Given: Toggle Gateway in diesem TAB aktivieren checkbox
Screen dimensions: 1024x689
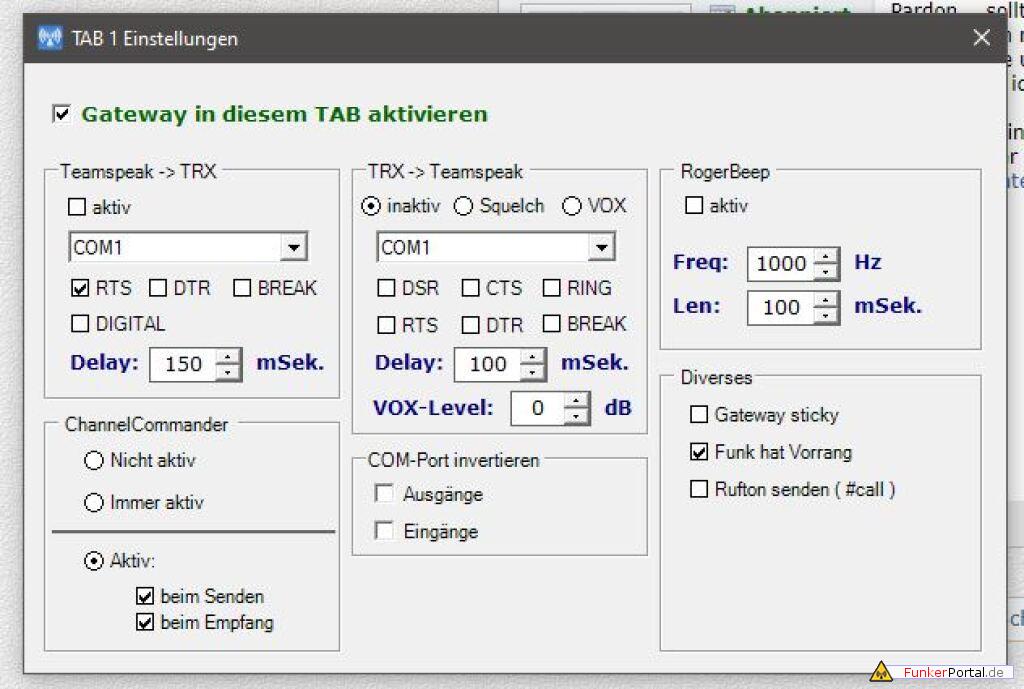Looking at the screenshot, I should tap(62, 114).
